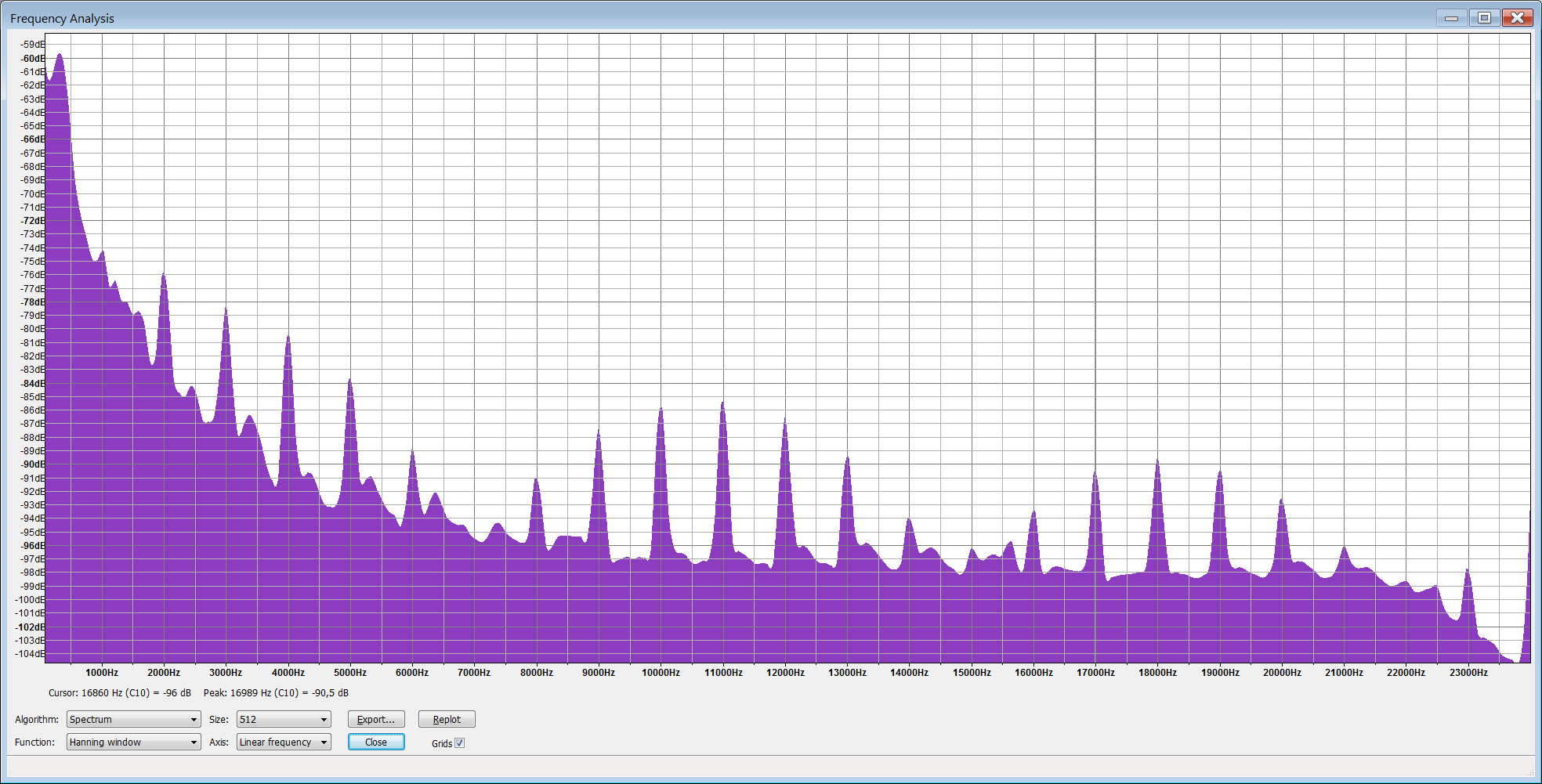Open the Axis dropdown showing Linear frequency
This screenshot has height=784, width=1542.
(284, 742)
